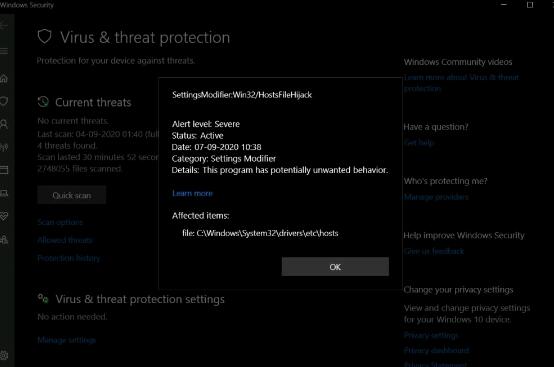This screenshot has height=367, width=554.
Task: Open the Settings gear icon
Action: point(4,355)
